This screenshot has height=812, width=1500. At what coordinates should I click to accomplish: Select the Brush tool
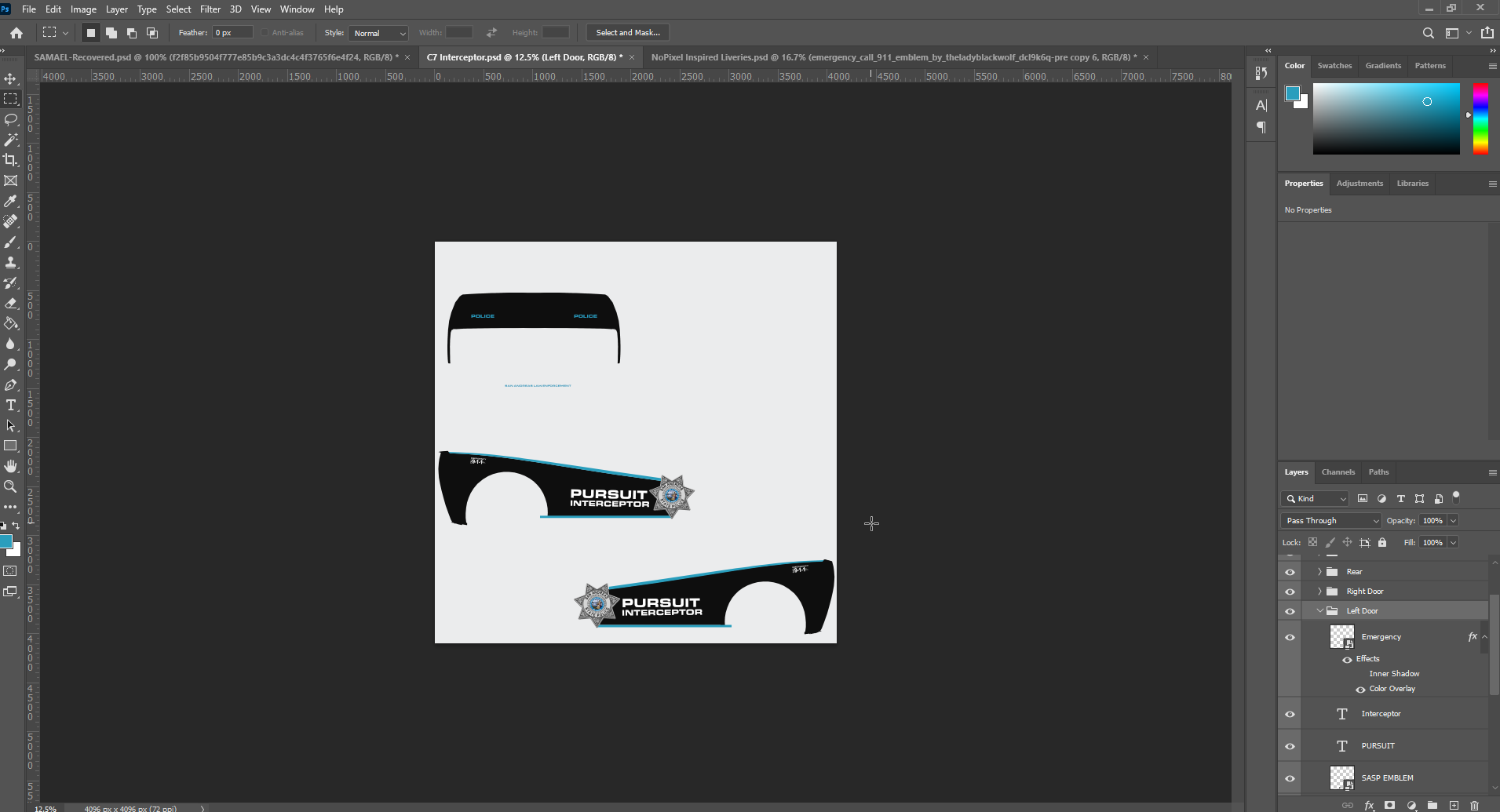tap(10, 242)
